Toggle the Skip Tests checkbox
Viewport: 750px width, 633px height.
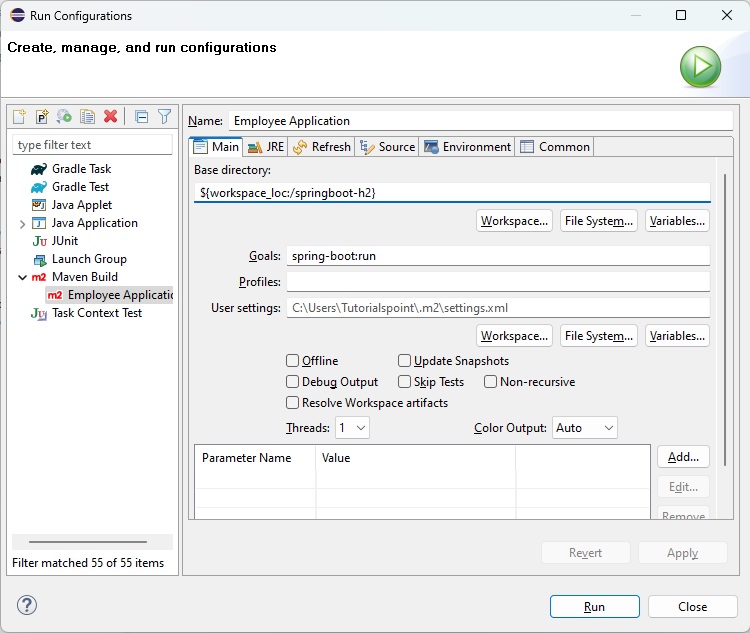405,382
